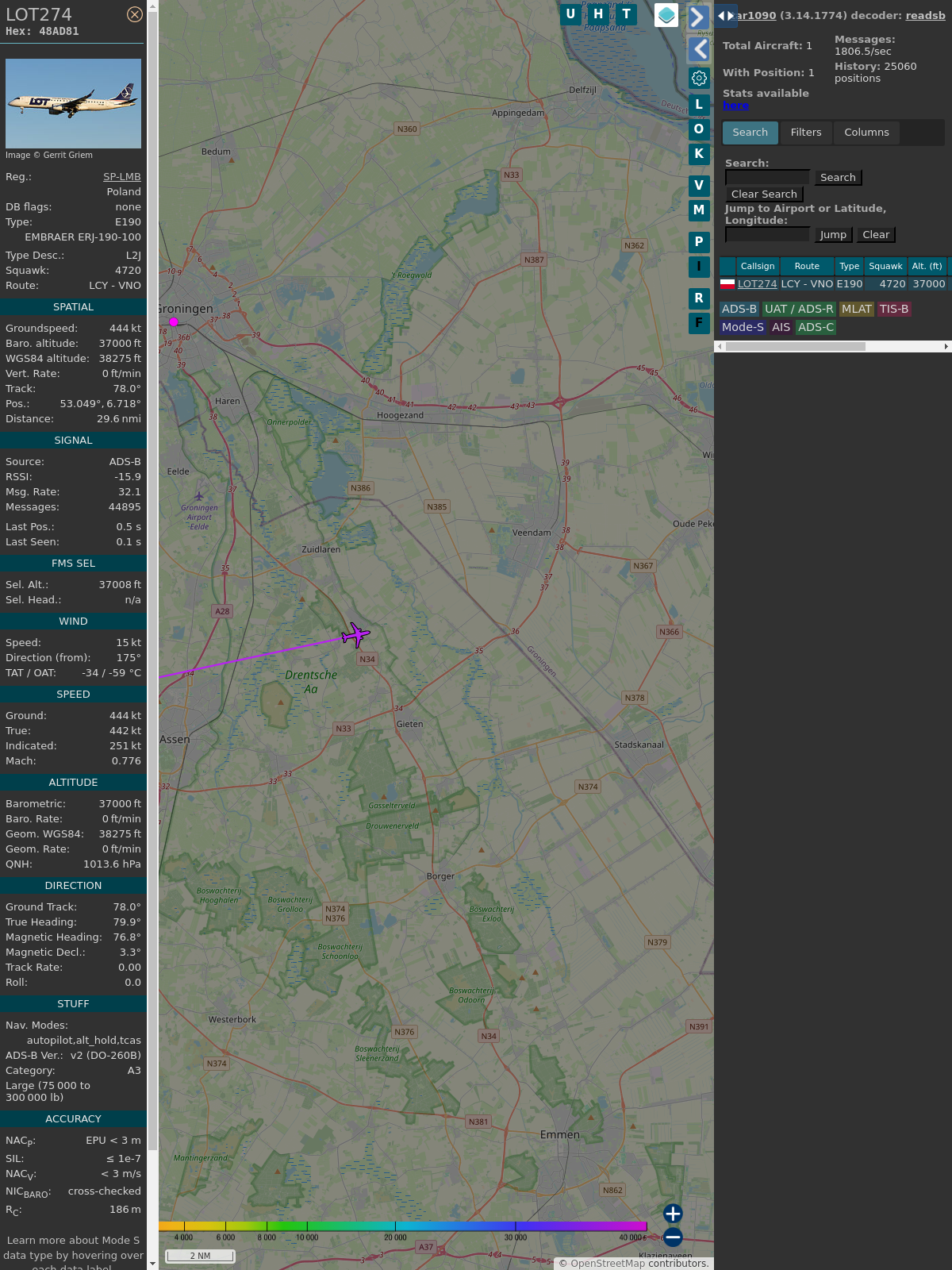Open the stats available here link

click(735, 106)
